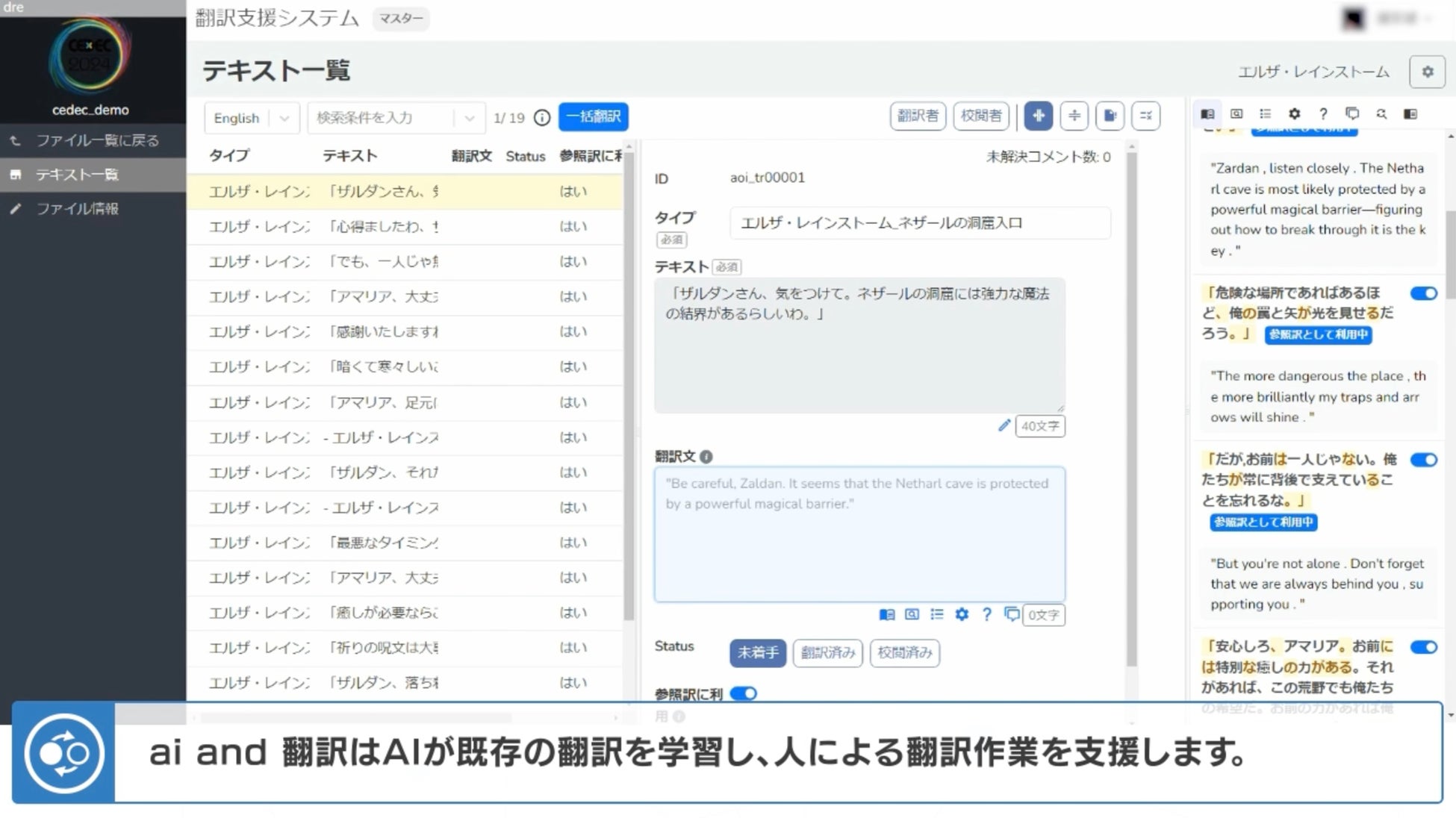Click the horizontal split layout icon

[x=1074, y=116]
